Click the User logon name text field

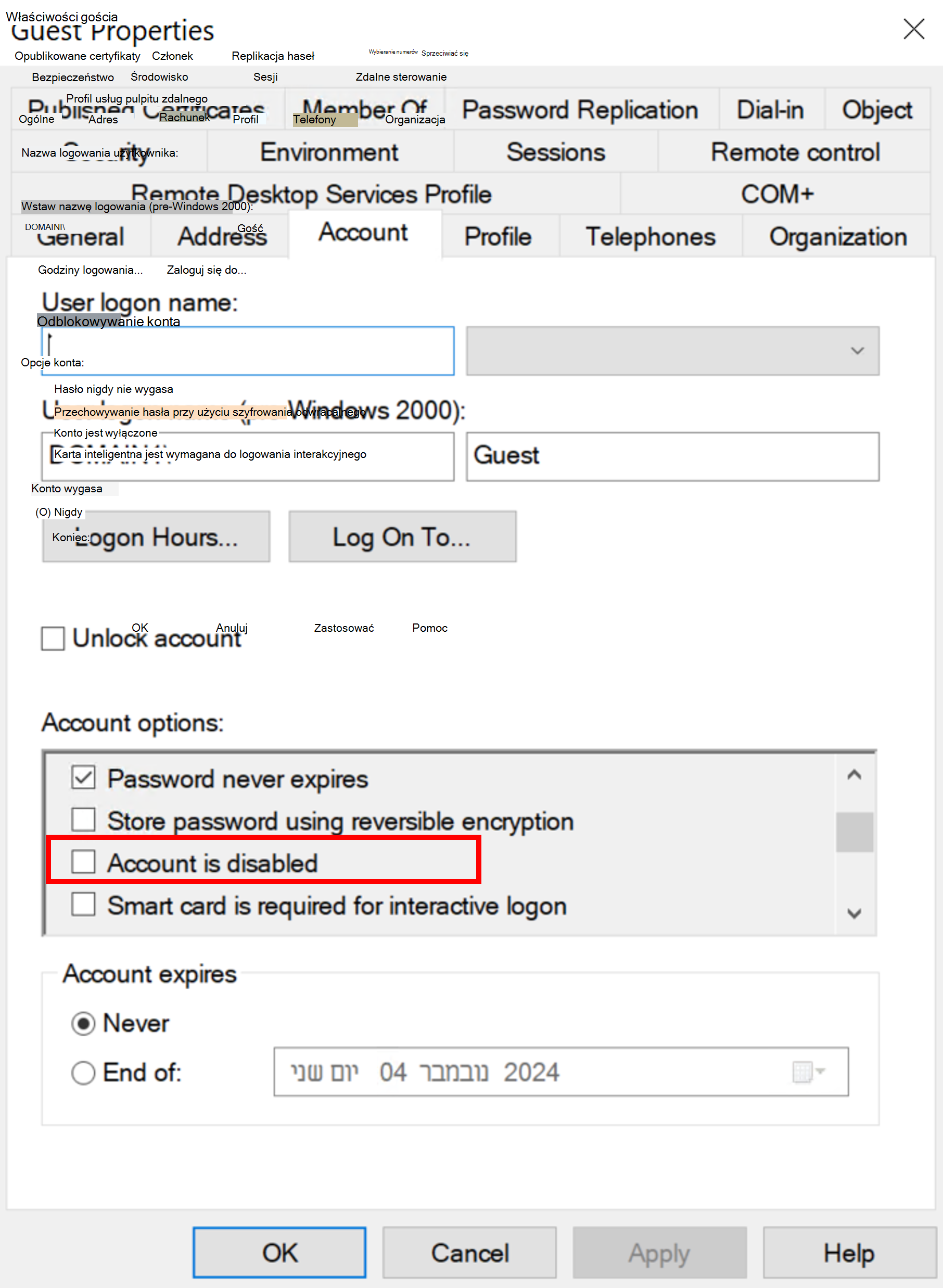[248, 350]
